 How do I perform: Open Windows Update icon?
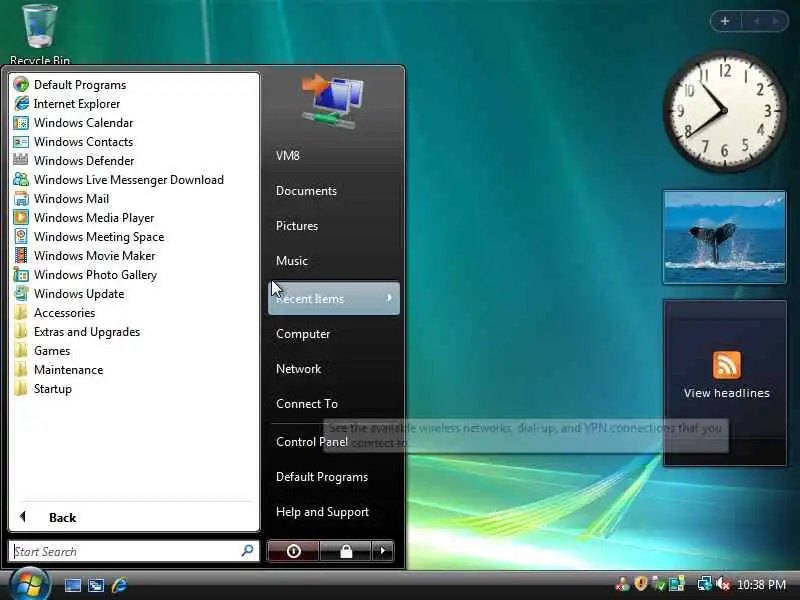click(x=21, y=294)
